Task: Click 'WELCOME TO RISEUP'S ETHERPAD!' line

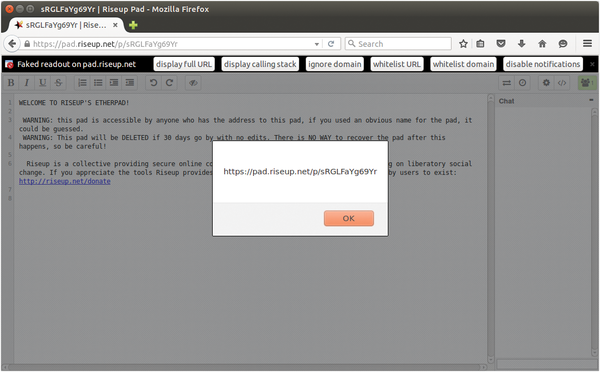Action: pos(74,103)
